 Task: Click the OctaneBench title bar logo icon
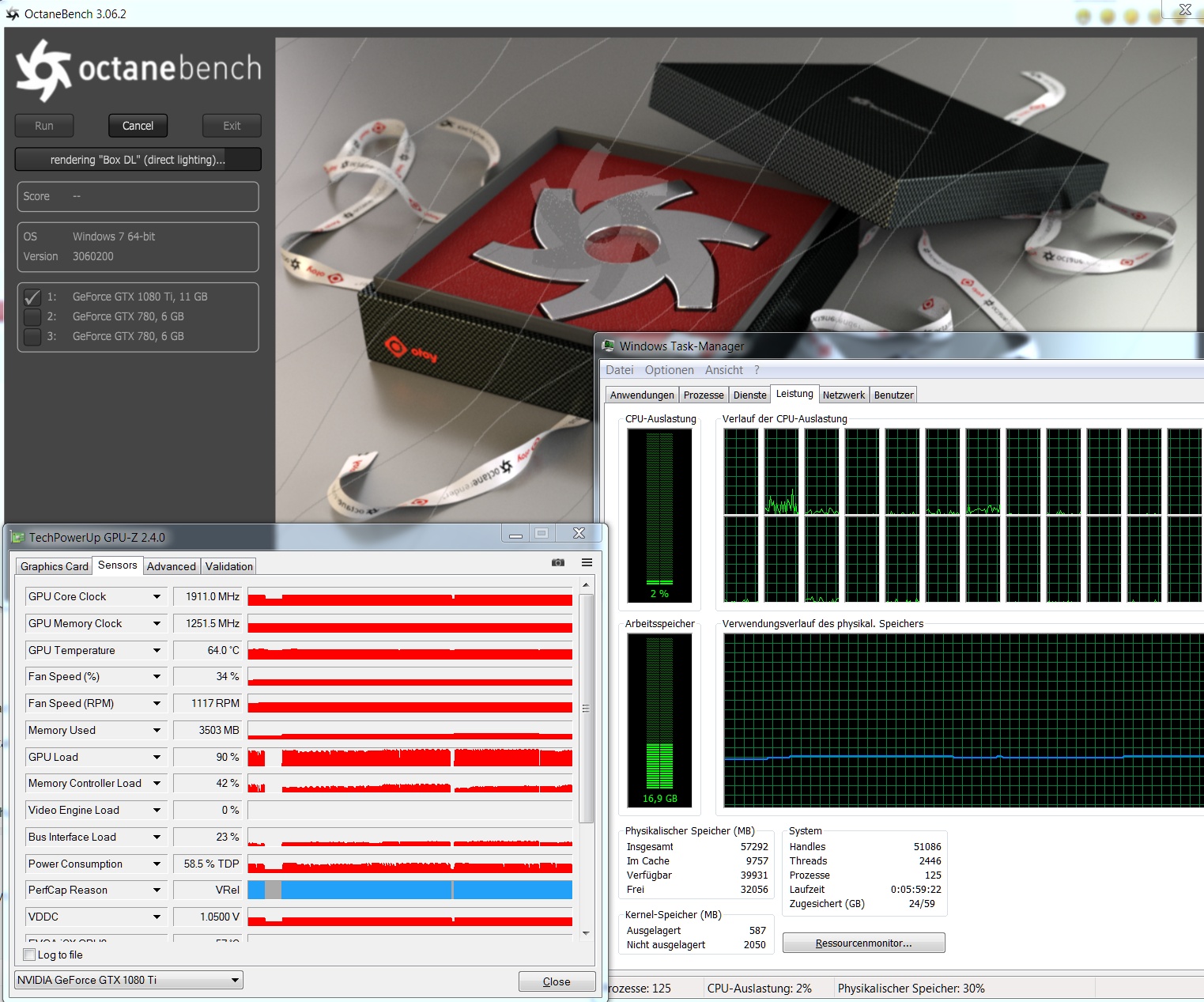(12, 14)
